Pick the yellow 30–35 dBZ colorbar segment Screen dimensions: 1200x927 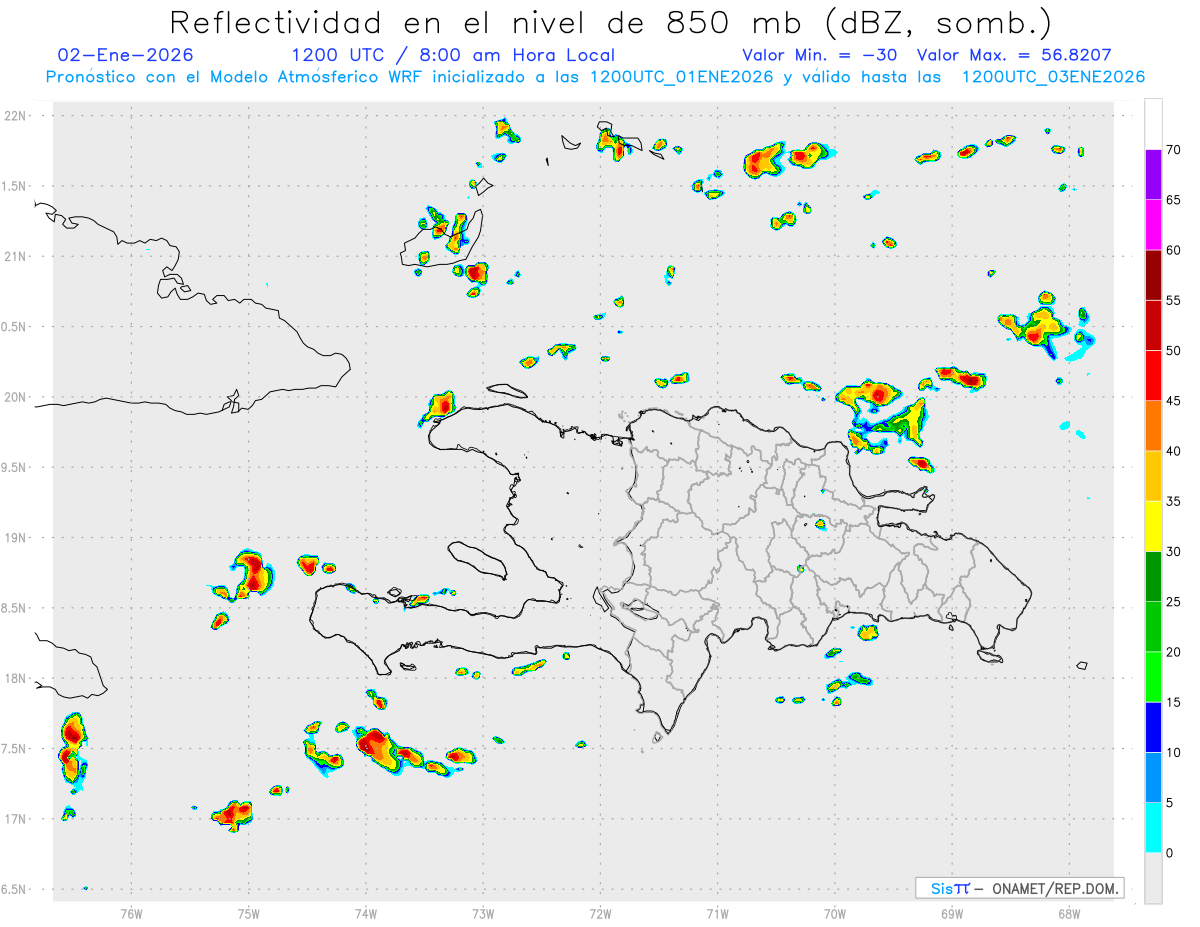click(x=1153, y=526)
